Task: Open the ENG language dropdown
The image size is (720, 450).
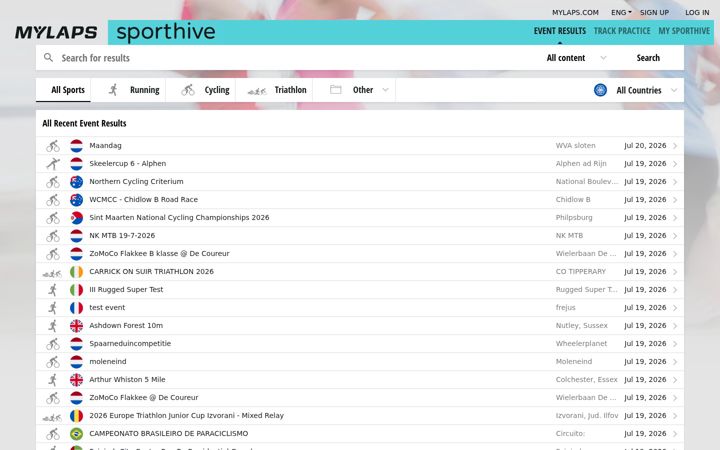Action: pos(621,12)
